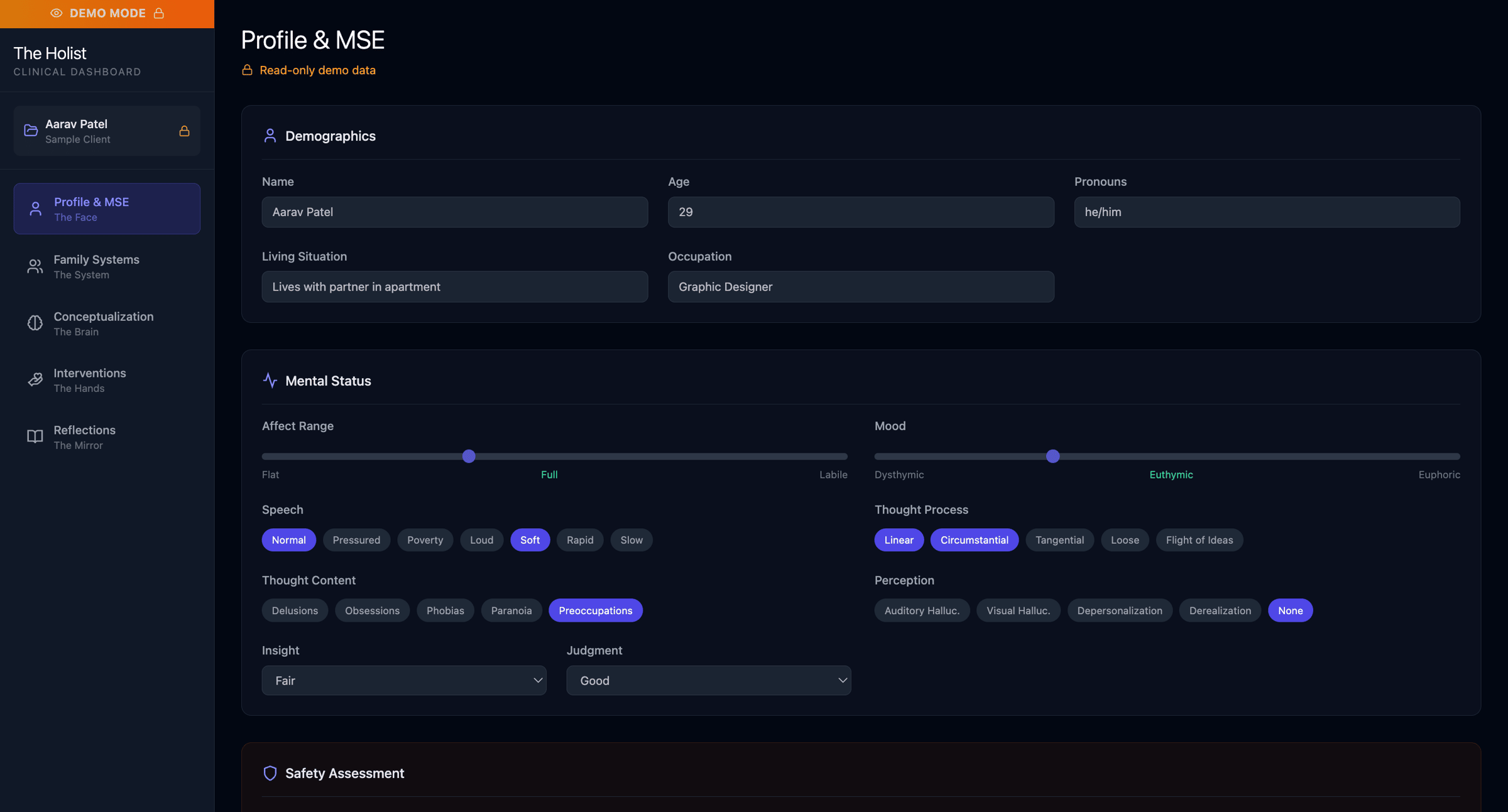Click the open book Reflections icon

tap(35, 436)
